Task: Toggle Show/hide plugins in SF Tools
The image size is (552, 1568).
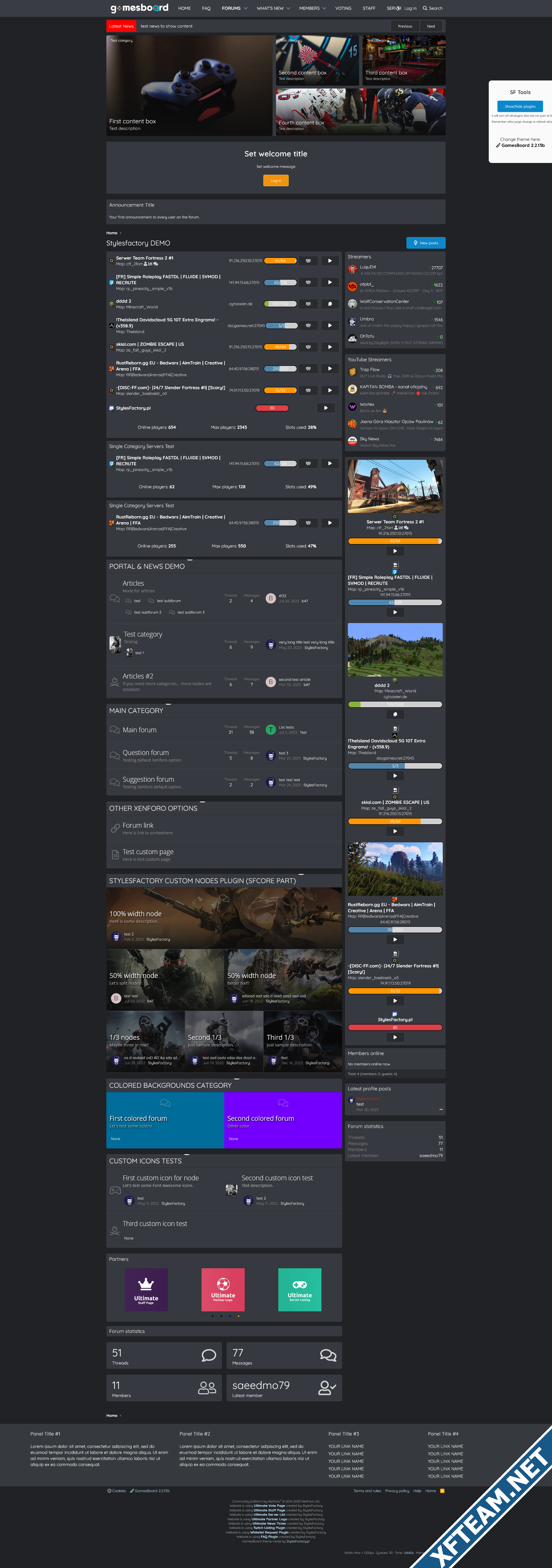Action: tap(520, 107)
